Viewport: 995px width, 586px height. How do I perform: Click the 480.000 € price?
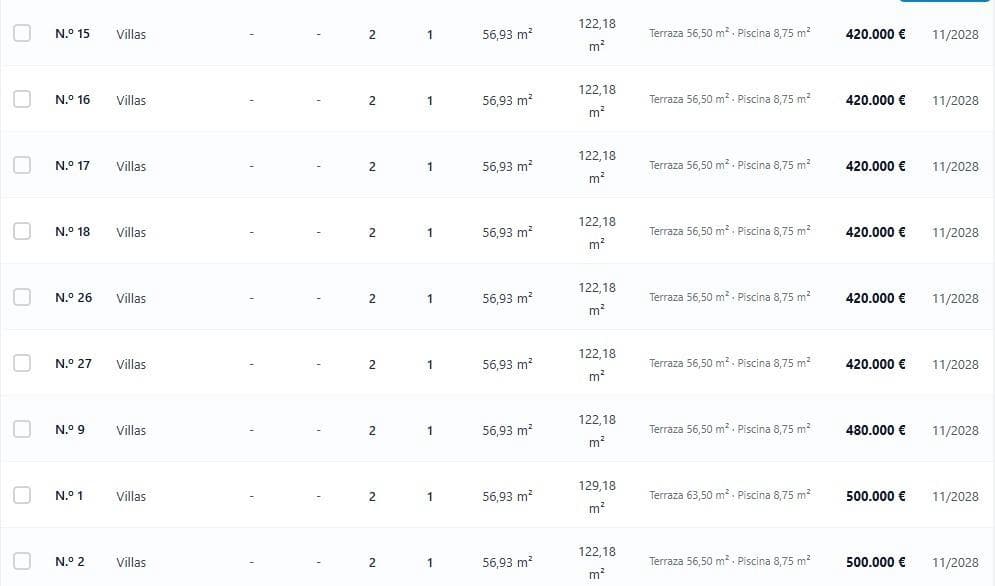coord(875,430)
